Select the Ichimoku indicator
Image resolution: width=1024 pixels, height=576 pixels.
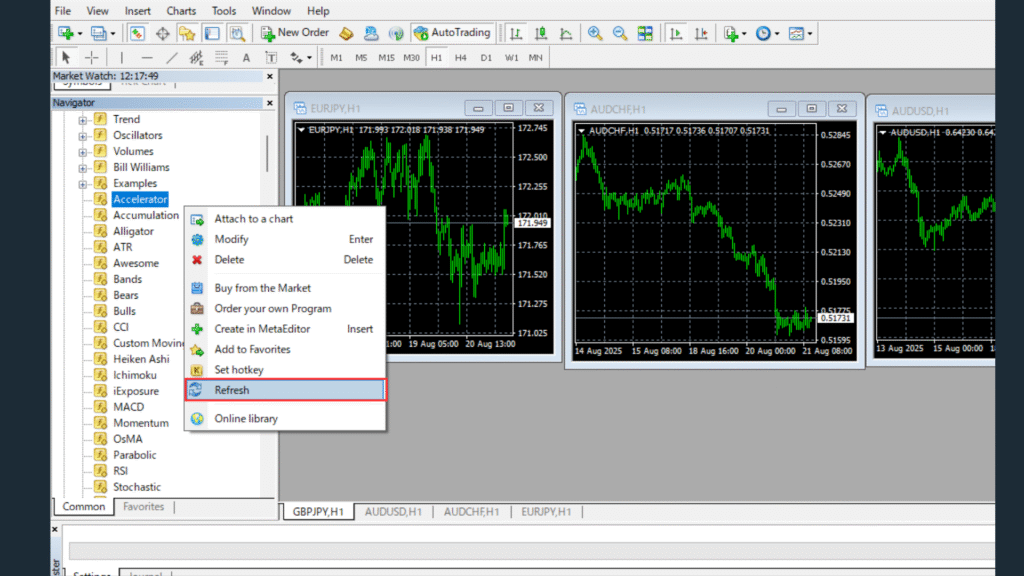pos(135,376)
